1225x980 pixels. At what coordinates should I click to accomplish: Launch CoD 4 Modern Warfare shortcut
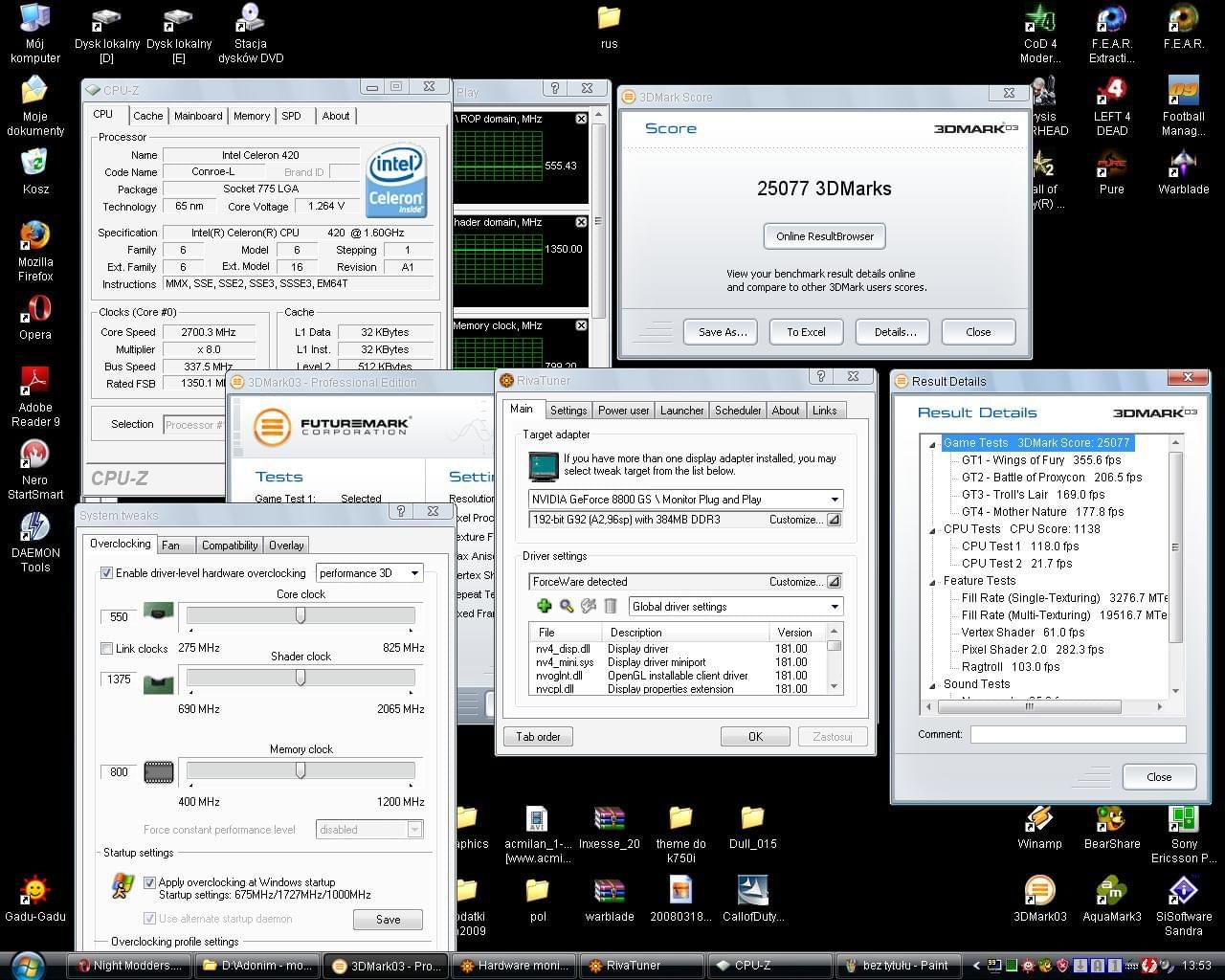pos(1040,33)
